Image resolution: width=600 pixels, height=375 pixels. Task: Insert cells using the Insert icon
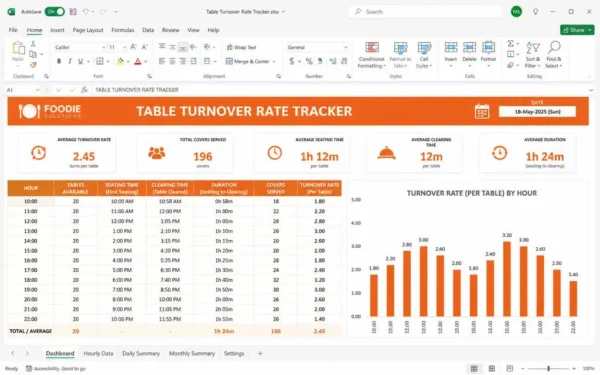click(451, 48)
